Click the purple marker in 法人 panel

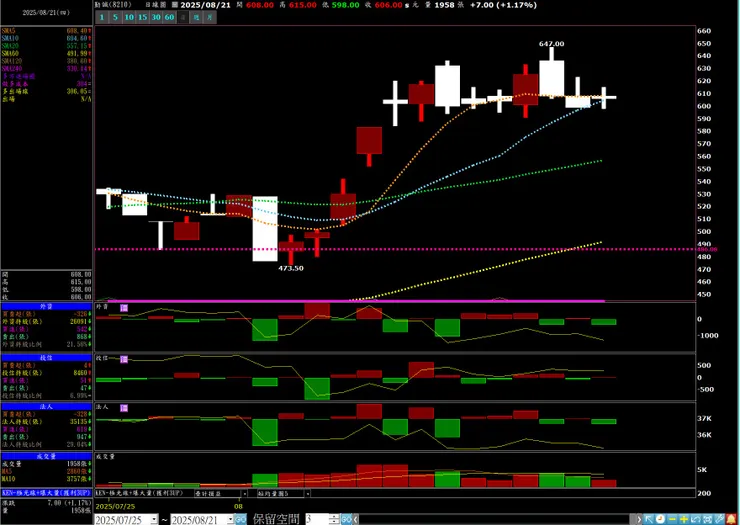coord(124,408)
